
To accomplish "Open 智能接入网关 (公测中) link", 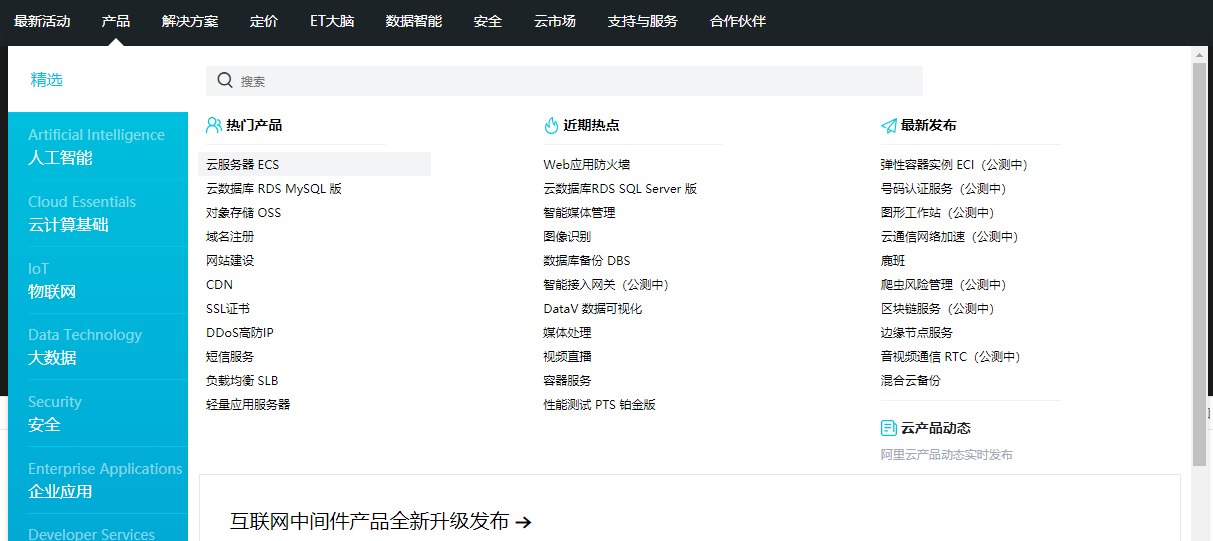I will [x=609, y=284].
